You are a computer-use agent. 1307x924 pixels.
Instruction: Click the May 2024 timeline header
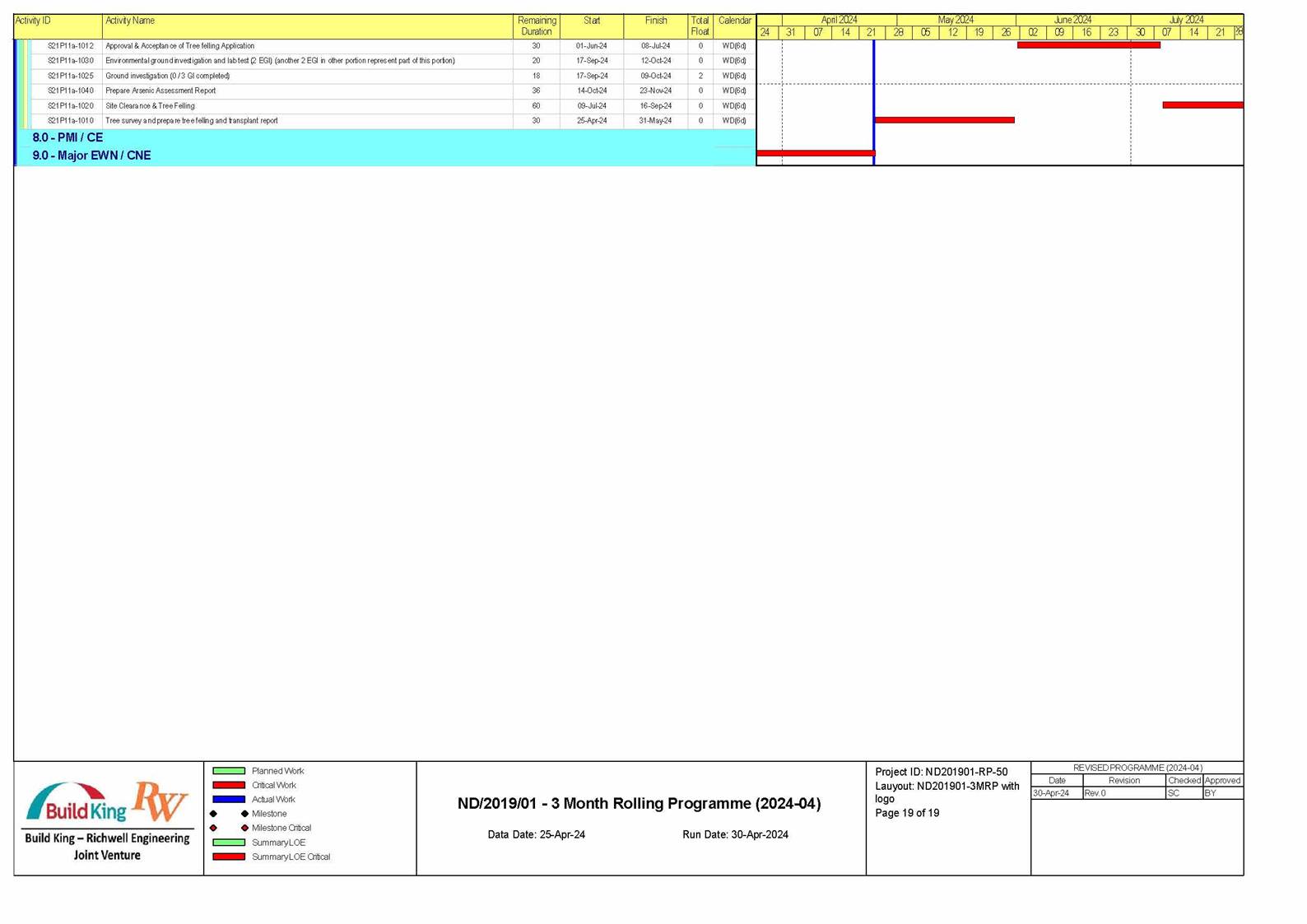(x=955, y=20)
